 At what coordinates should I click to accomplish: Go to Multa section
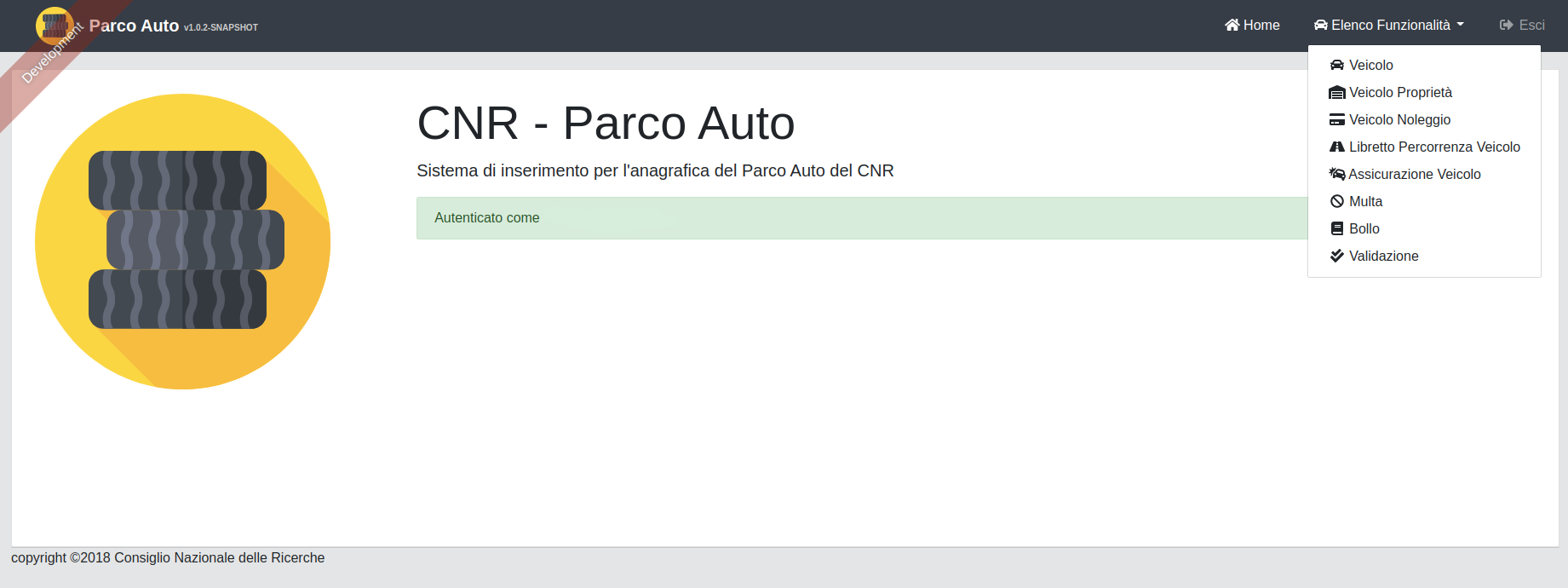(x=1424, y=201)
